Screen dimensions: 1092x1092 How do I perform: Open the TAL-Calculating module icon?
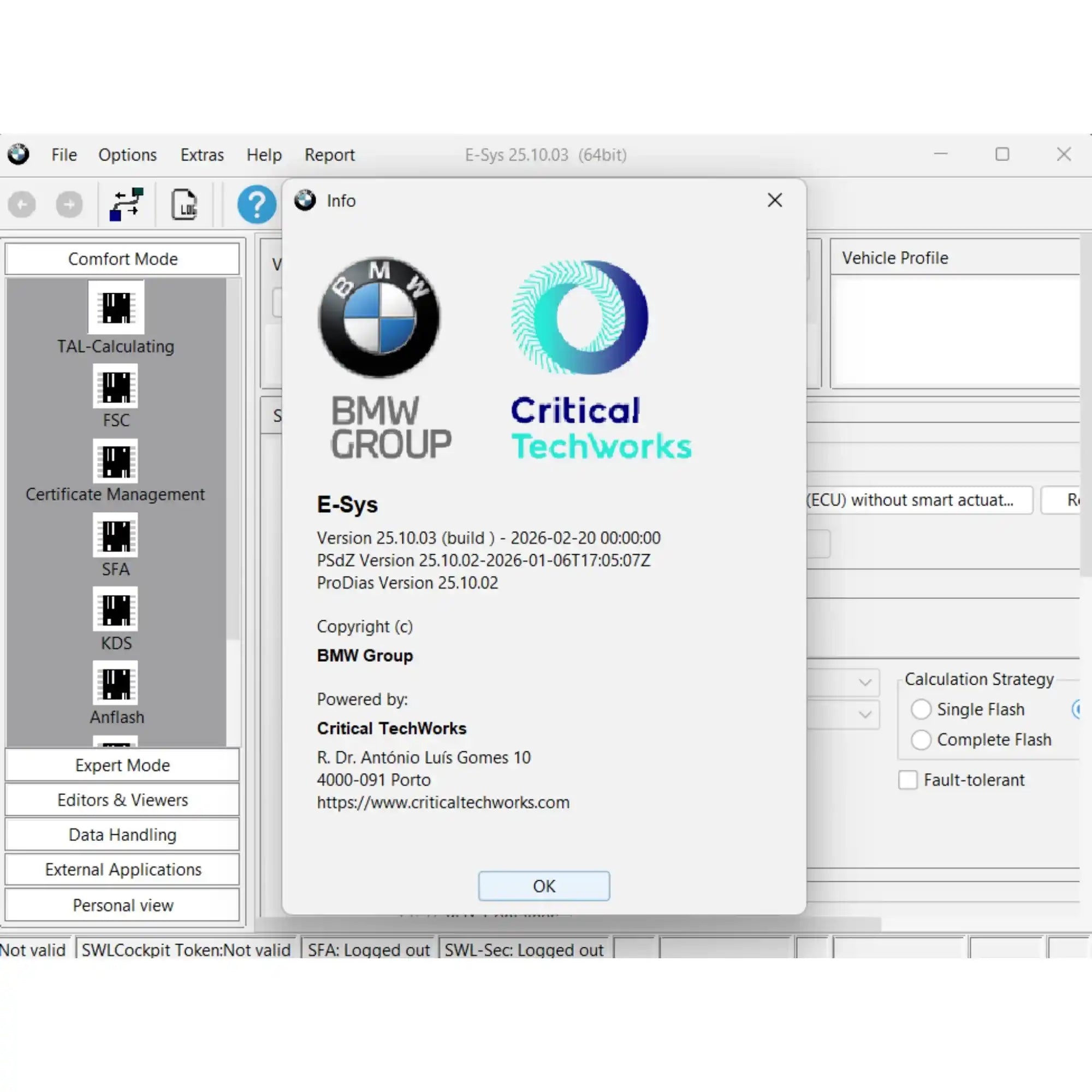coord(116,307)
